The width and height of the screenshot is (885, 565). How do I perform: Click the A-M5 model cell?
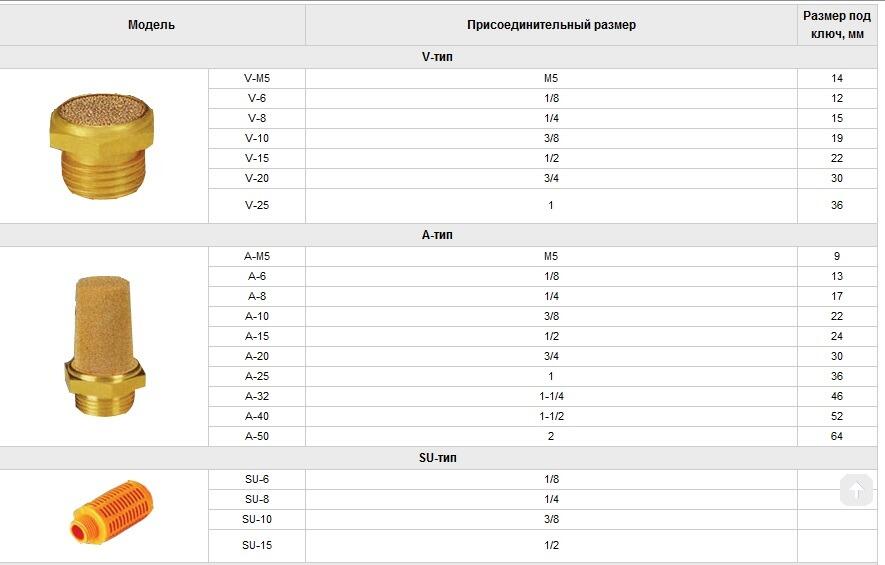pos(257,256)
